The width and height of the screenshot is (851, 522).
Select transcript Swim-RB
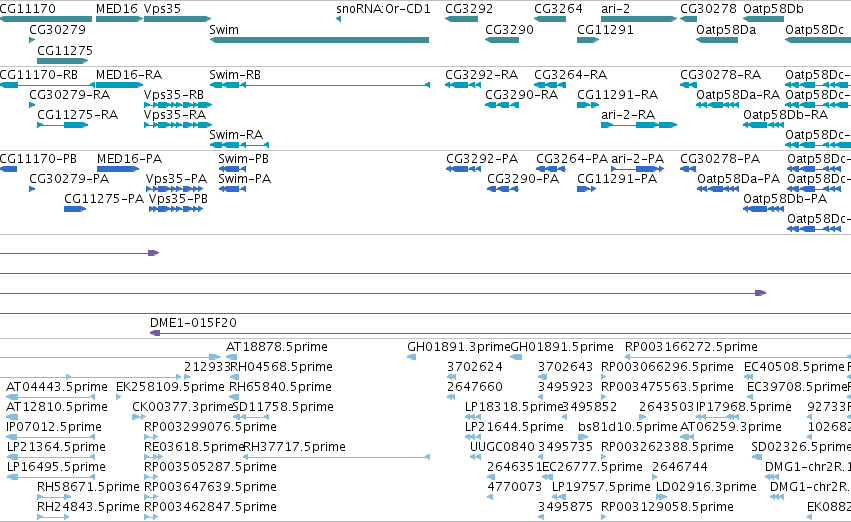pos(235,75)
